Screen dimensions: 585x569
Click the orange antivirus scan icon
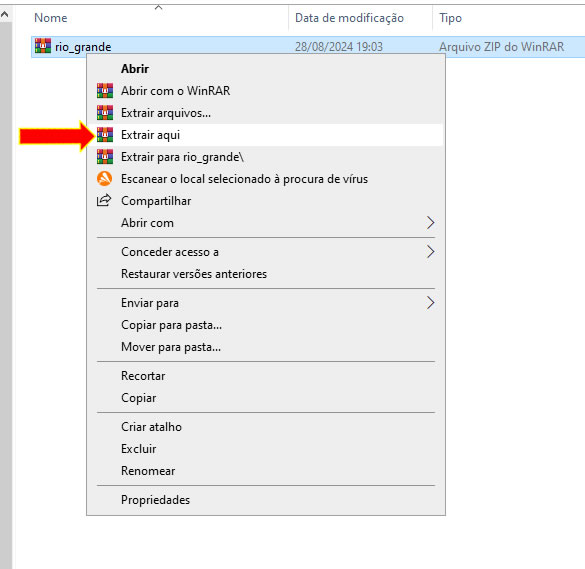pos(104,179)
